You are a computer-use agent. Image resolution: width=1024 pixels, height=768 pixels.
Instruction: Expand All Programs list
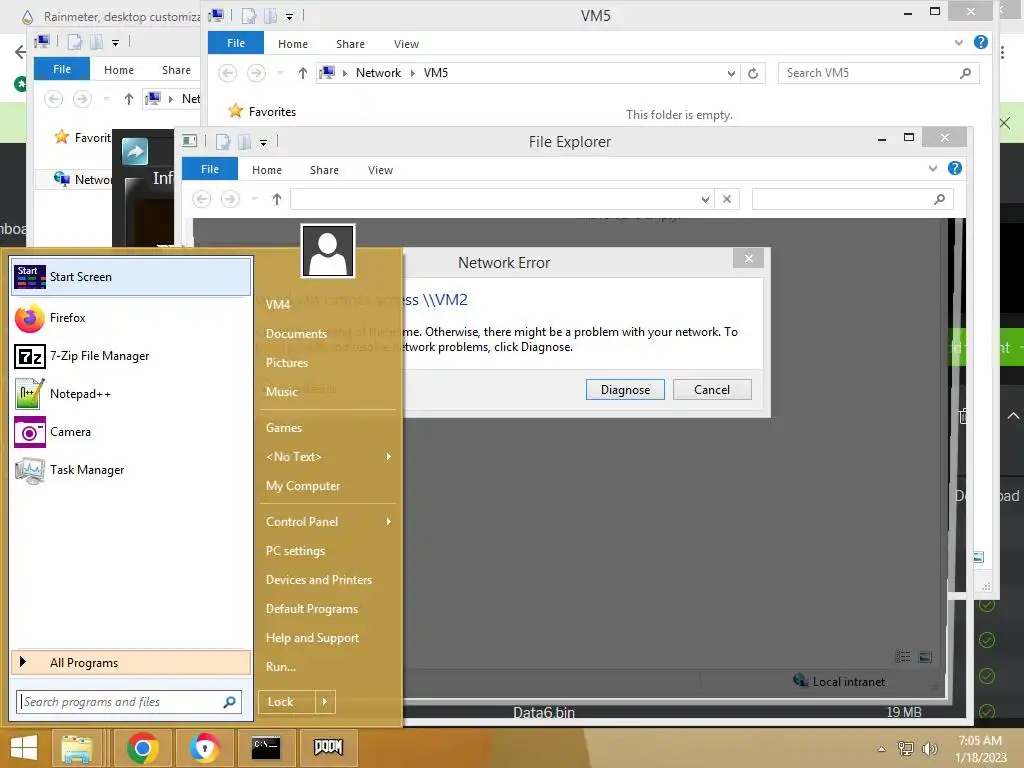(x=131, y=663)
